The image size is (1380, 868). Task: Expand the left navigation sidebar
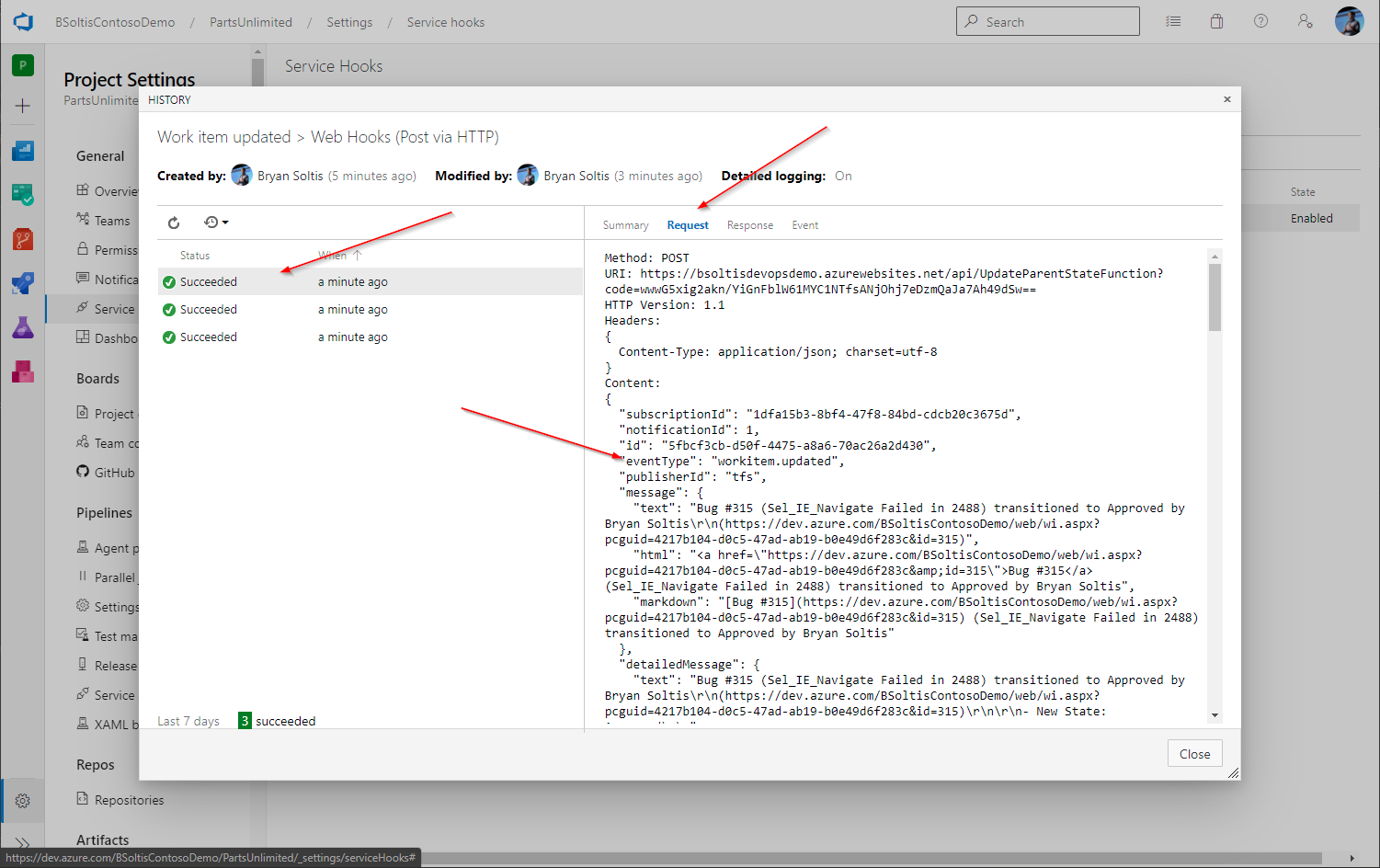tap(23, 842)
